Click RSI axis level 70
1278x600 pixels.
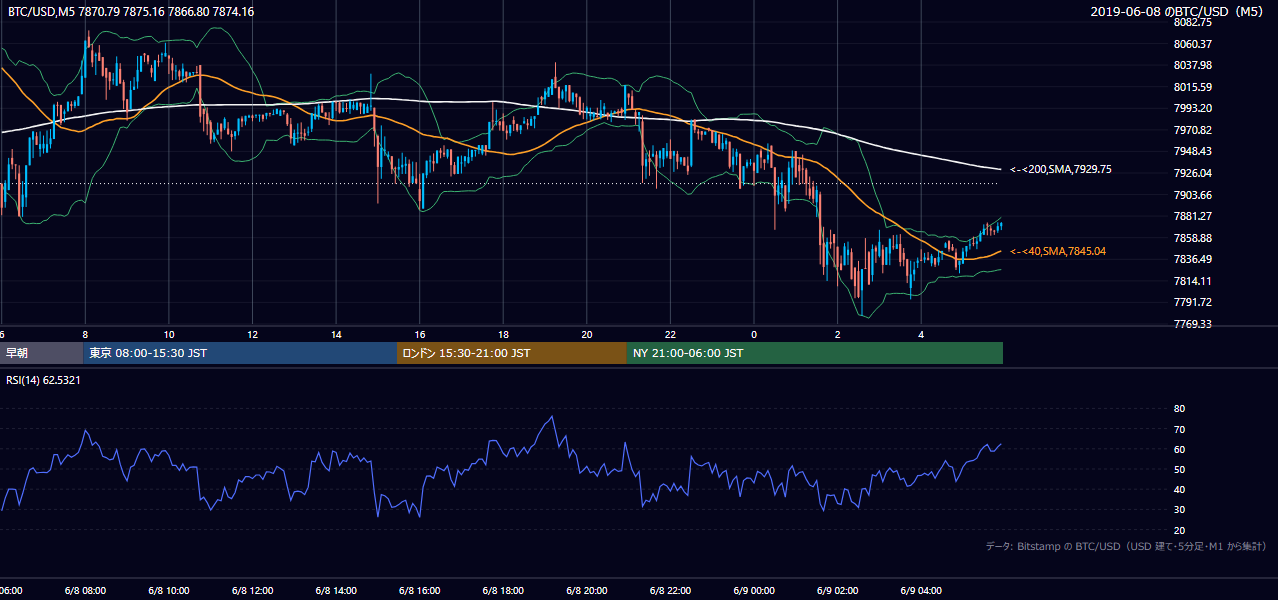(1179, 429)
